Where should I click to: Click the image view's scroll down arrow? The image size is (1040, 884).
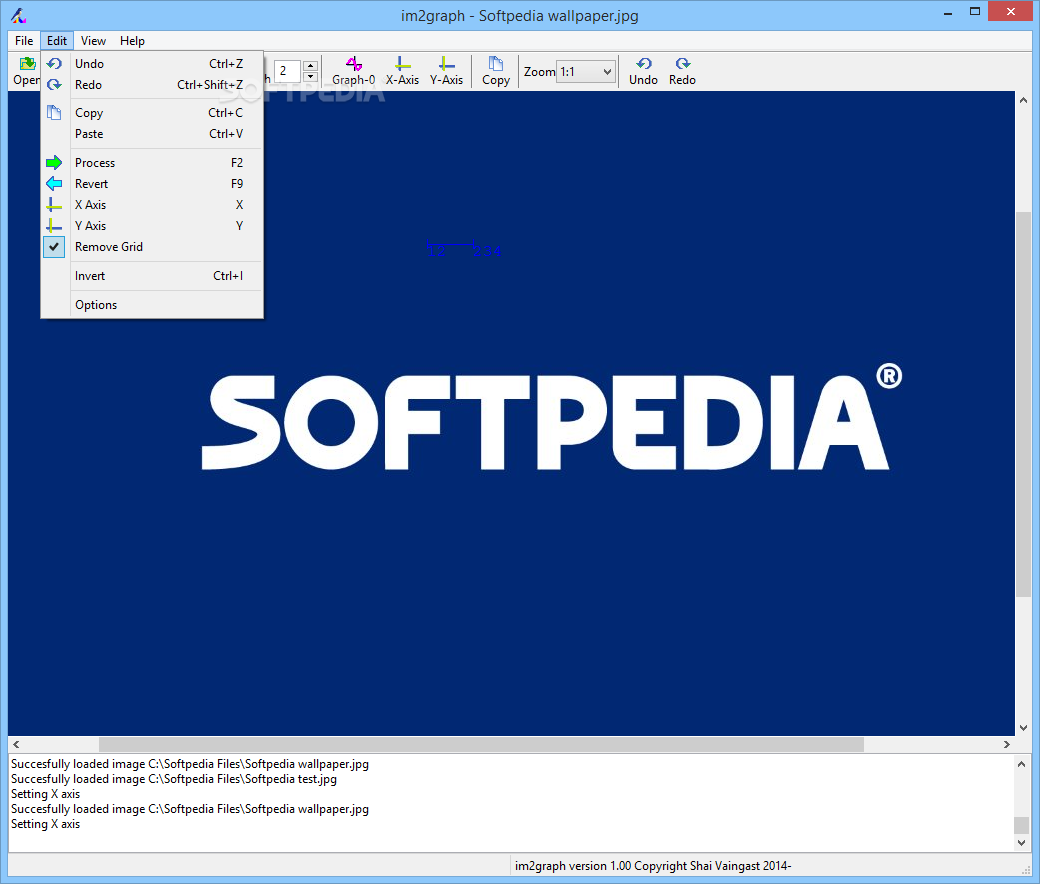(x=1023, y=727)
